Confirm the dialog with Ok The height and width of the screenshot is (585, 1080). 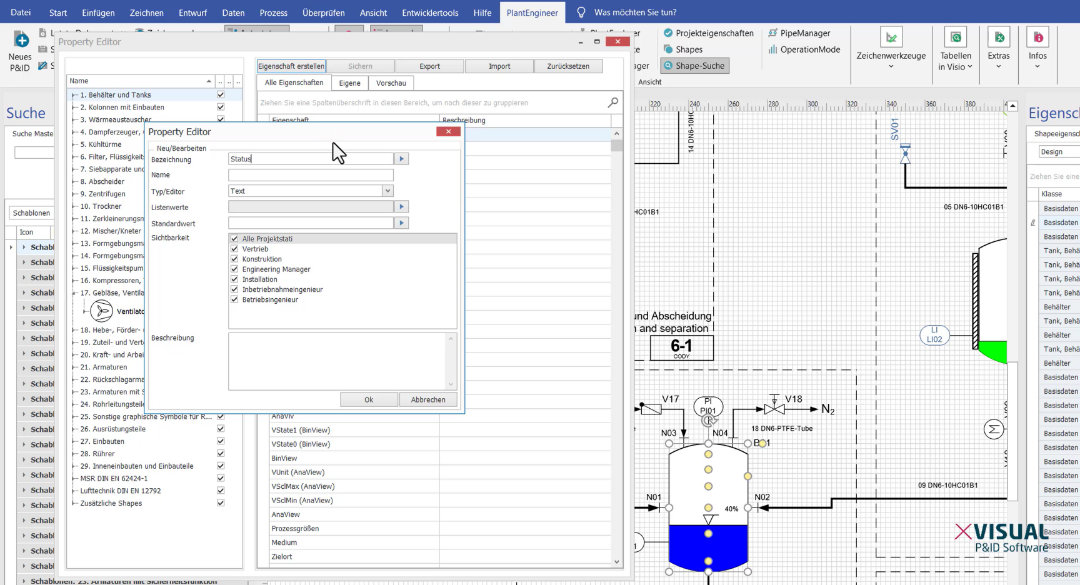pos(368,400)
